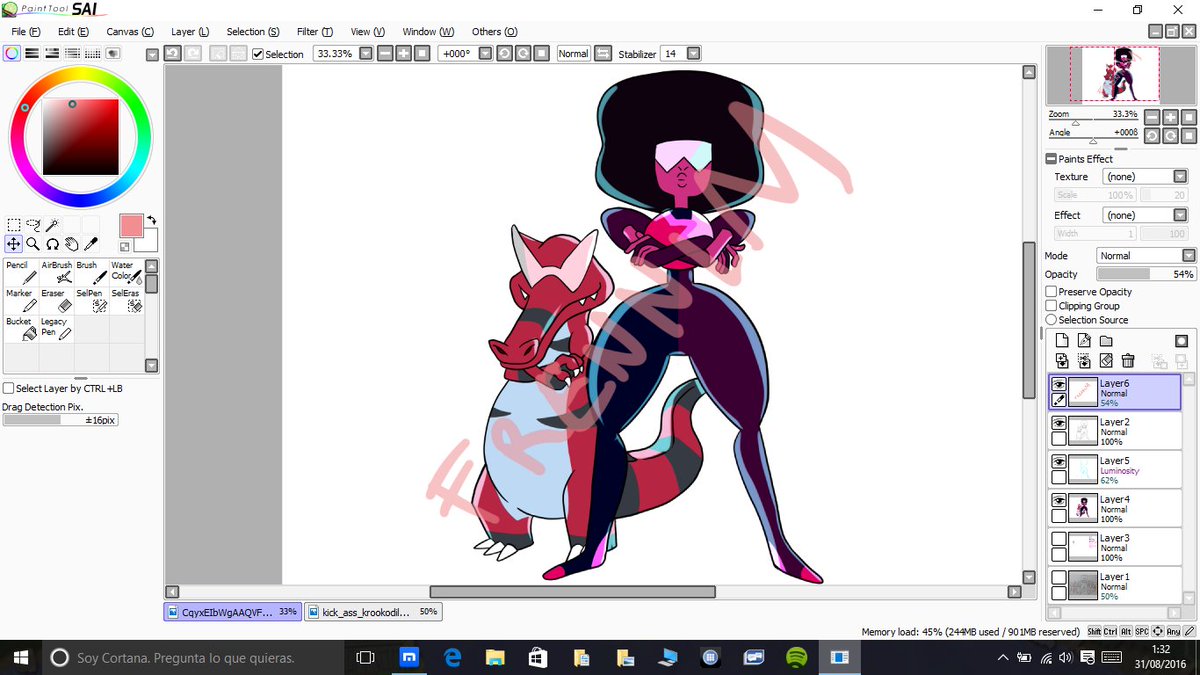Select the Rotate view tool
This screenshot has width=1200, height=675.
[52, 243]
